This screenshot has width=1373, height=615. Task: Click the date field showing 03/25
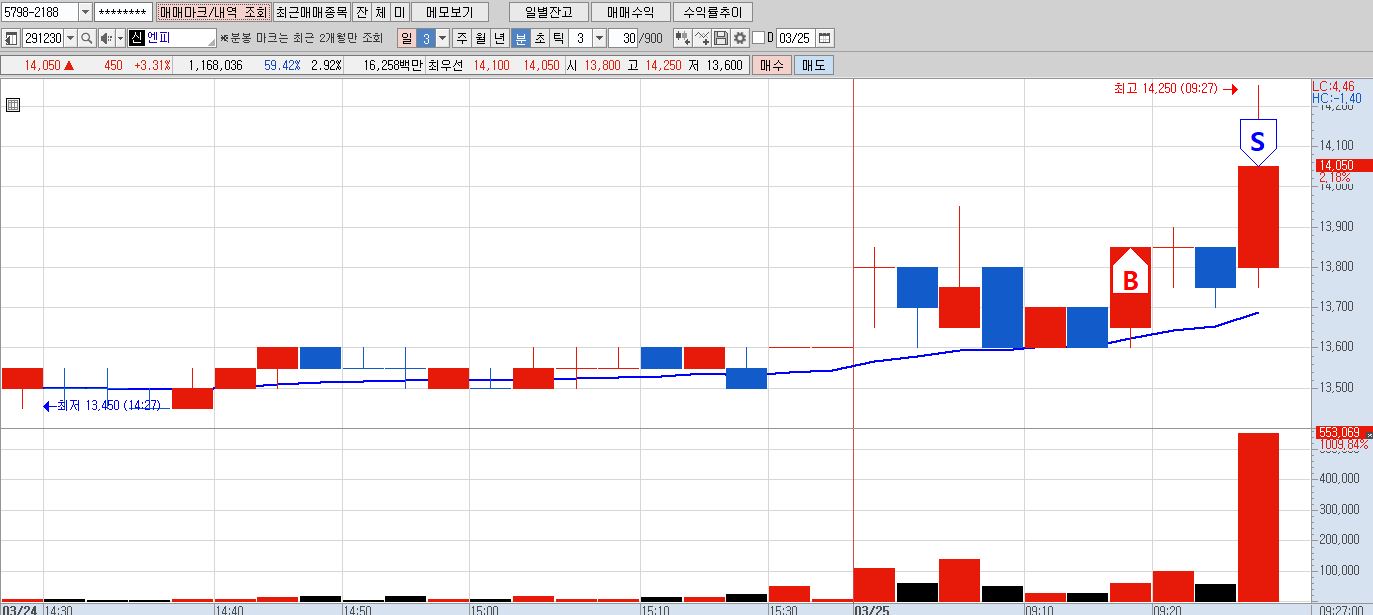click(795, 38)
